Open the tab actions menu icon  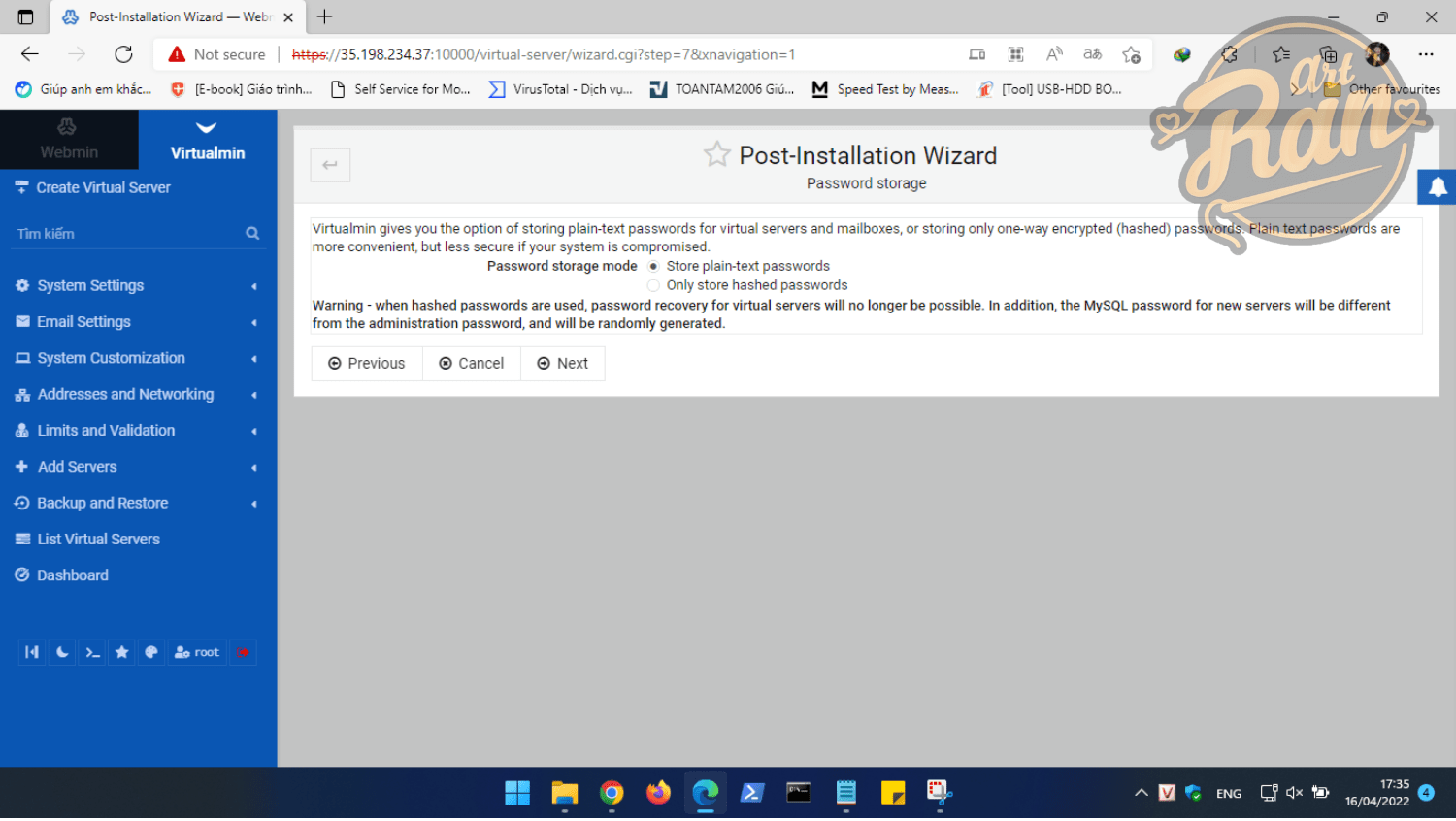click(26, 16)
